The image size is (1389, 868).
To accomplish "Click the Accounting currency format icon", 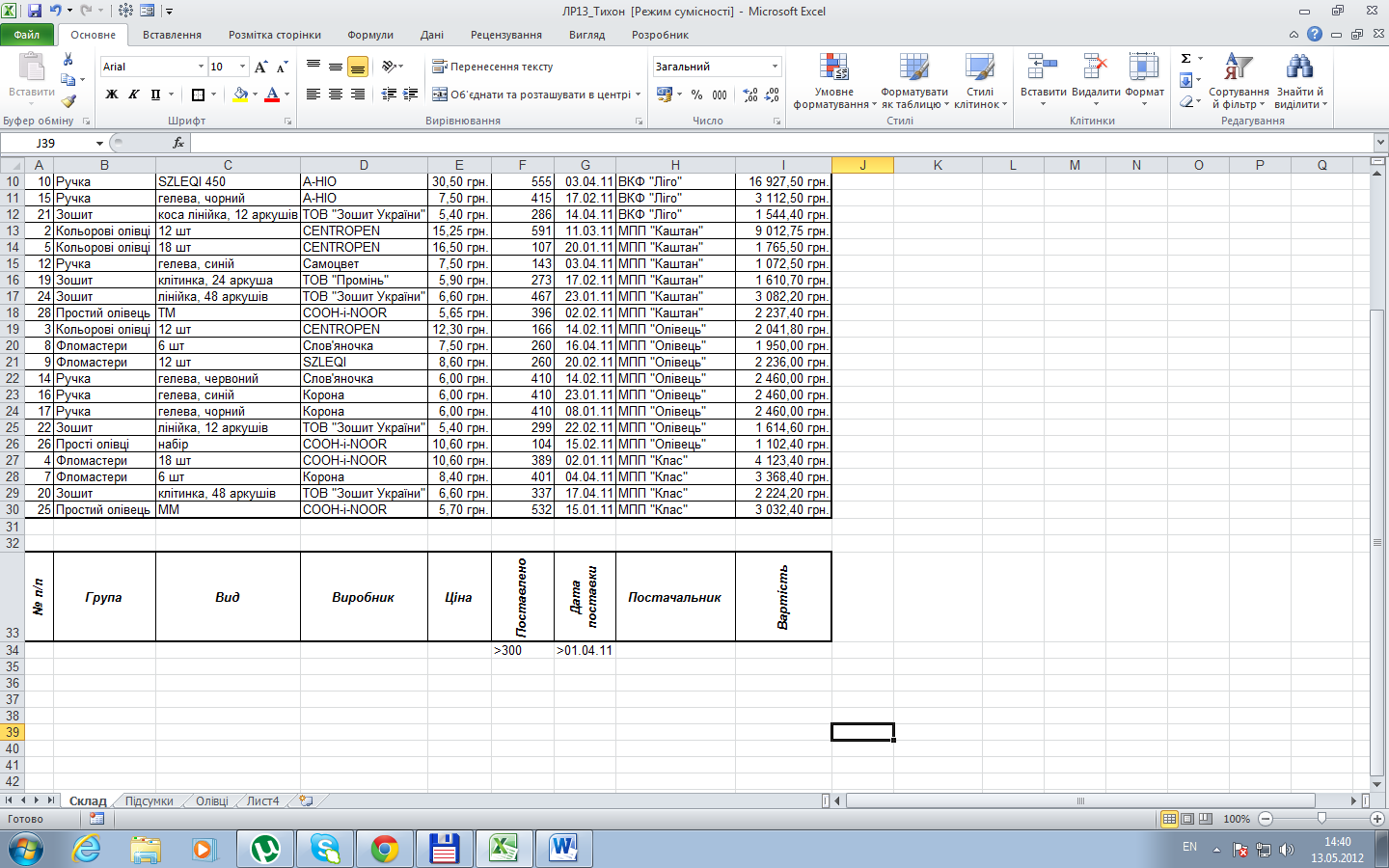I will pos(665,95).
